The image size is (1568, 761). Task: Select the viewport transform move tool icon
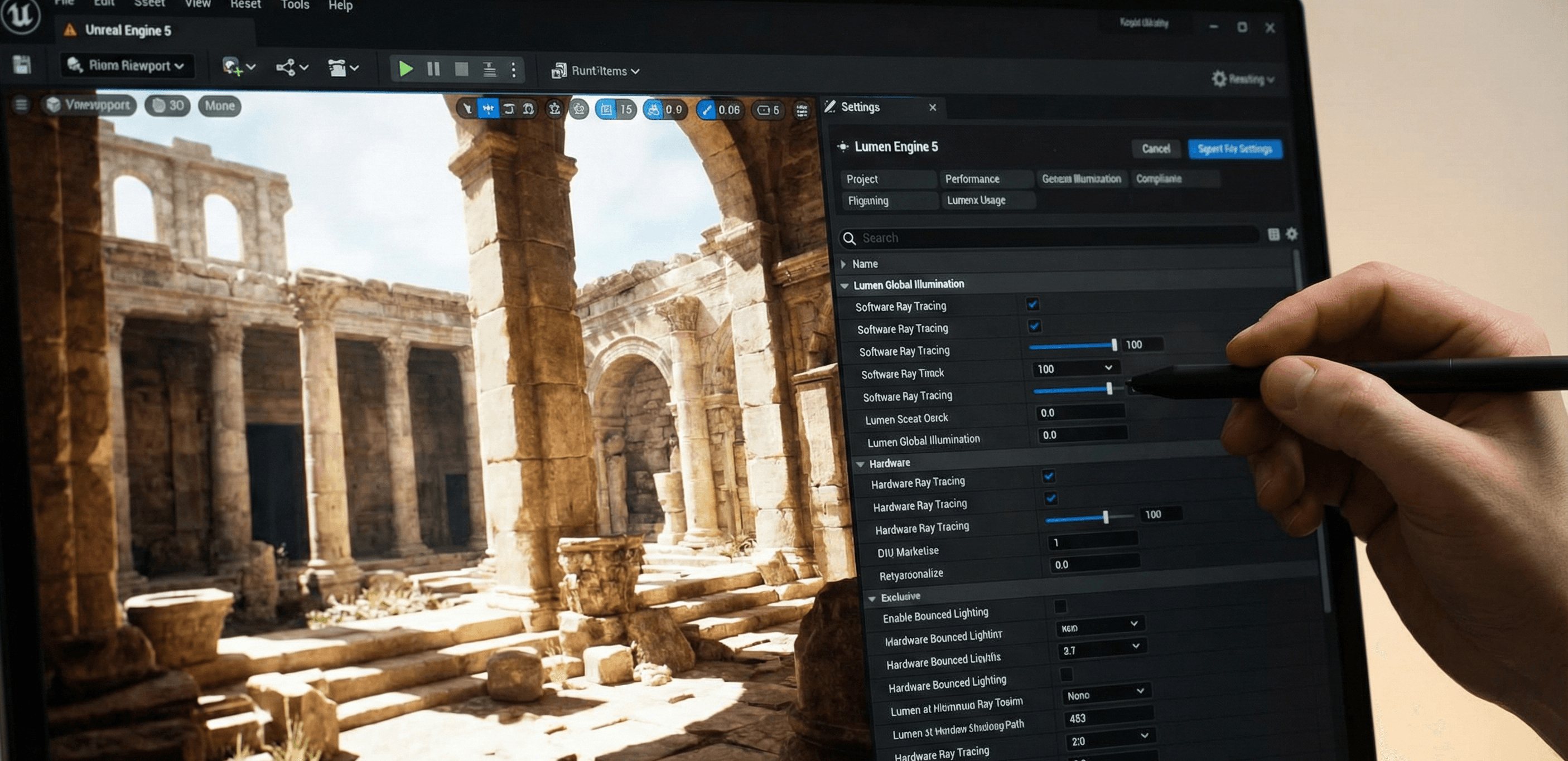(x=488, y=109)
